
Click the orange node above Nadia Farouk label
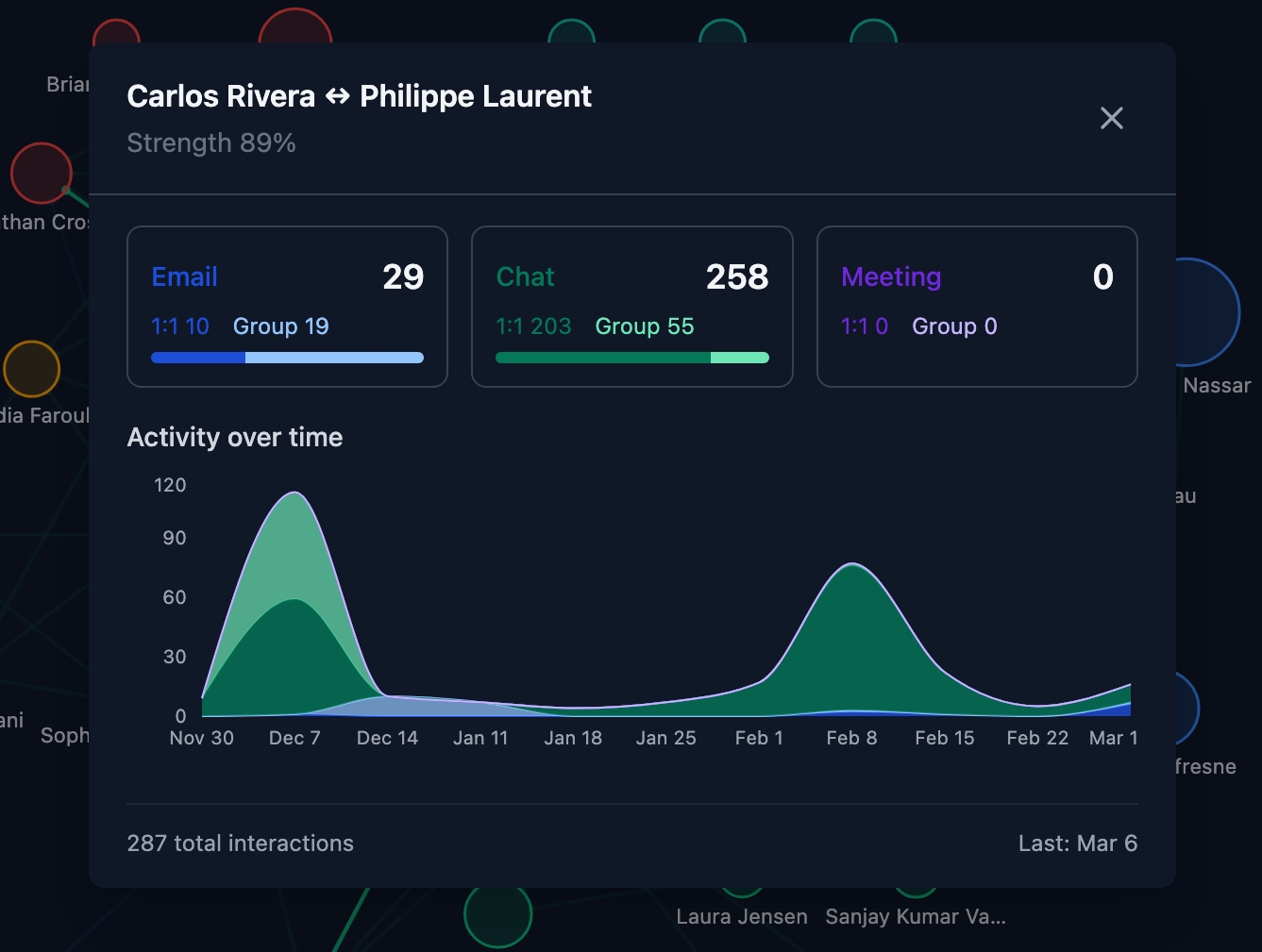click(x=32, y=368)
